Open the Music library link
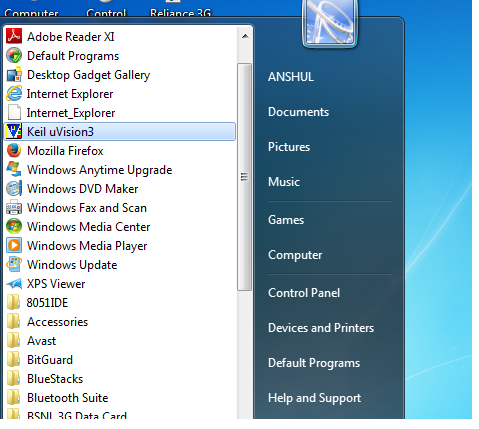 tap(284, 182)
